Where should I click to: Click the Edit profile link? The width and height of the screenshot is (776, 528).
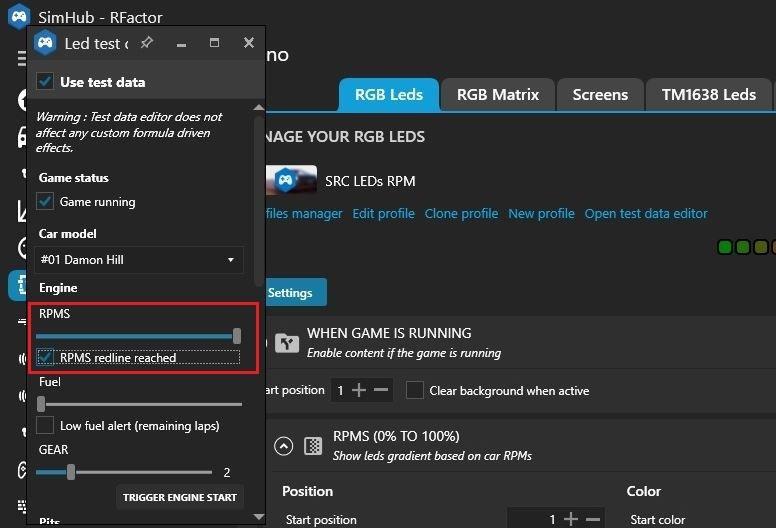(384, 213)
